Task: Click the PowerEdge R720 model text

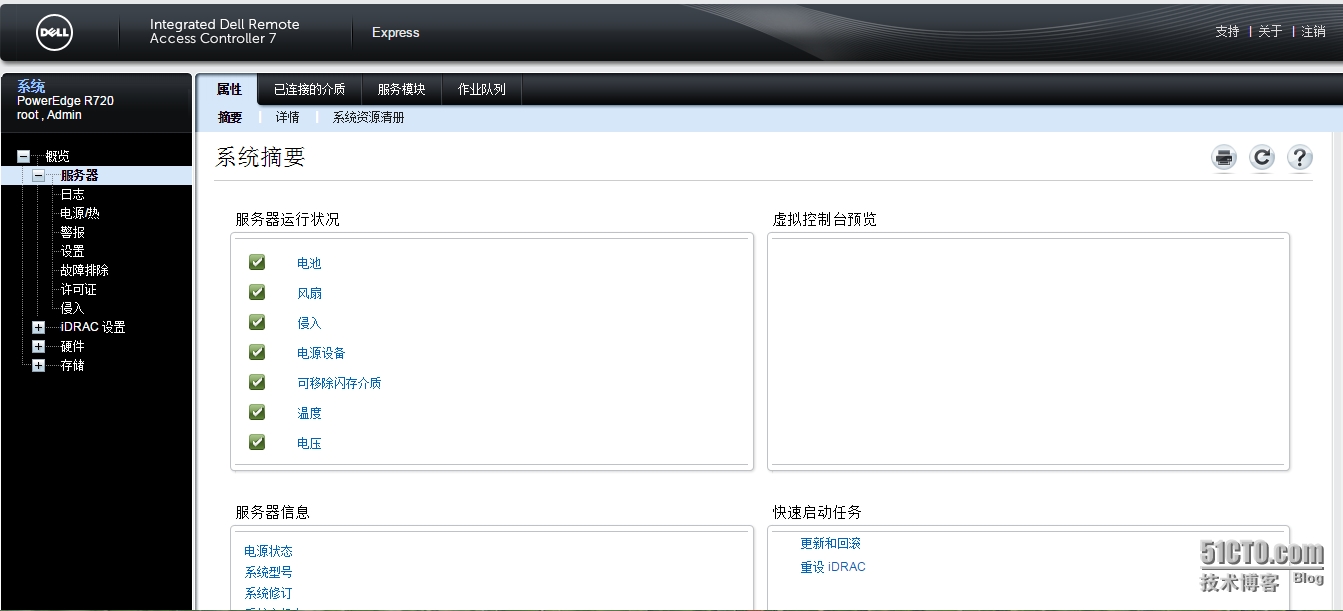Action: pos(65,101)
